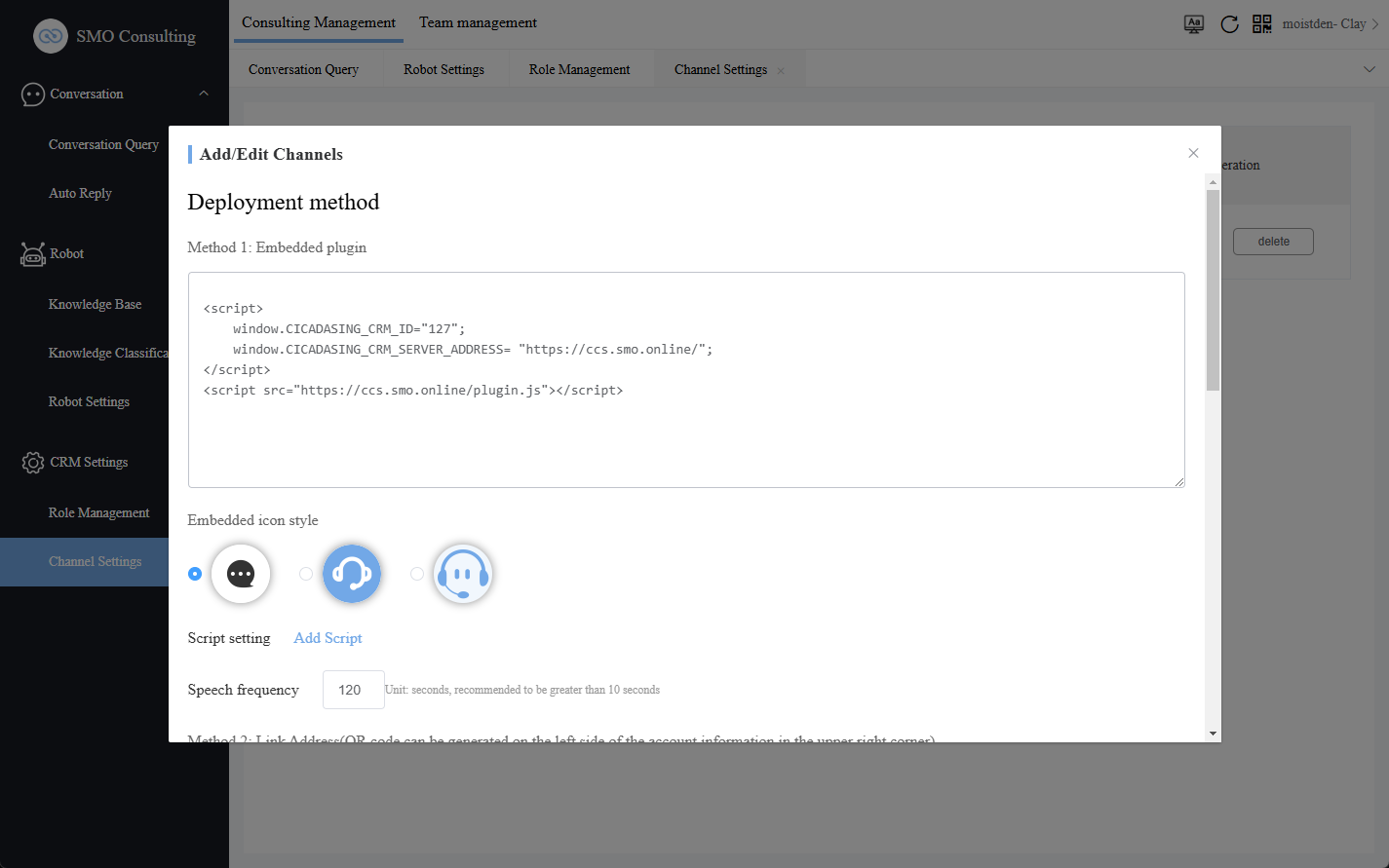Select the Channel Settings tab
Screen dimensions: 1389x868
[720, 69]
